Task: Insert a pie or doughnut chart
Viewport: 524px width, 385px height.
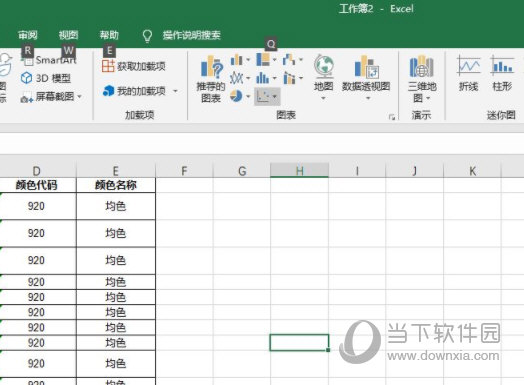Action: pos(236,96)
